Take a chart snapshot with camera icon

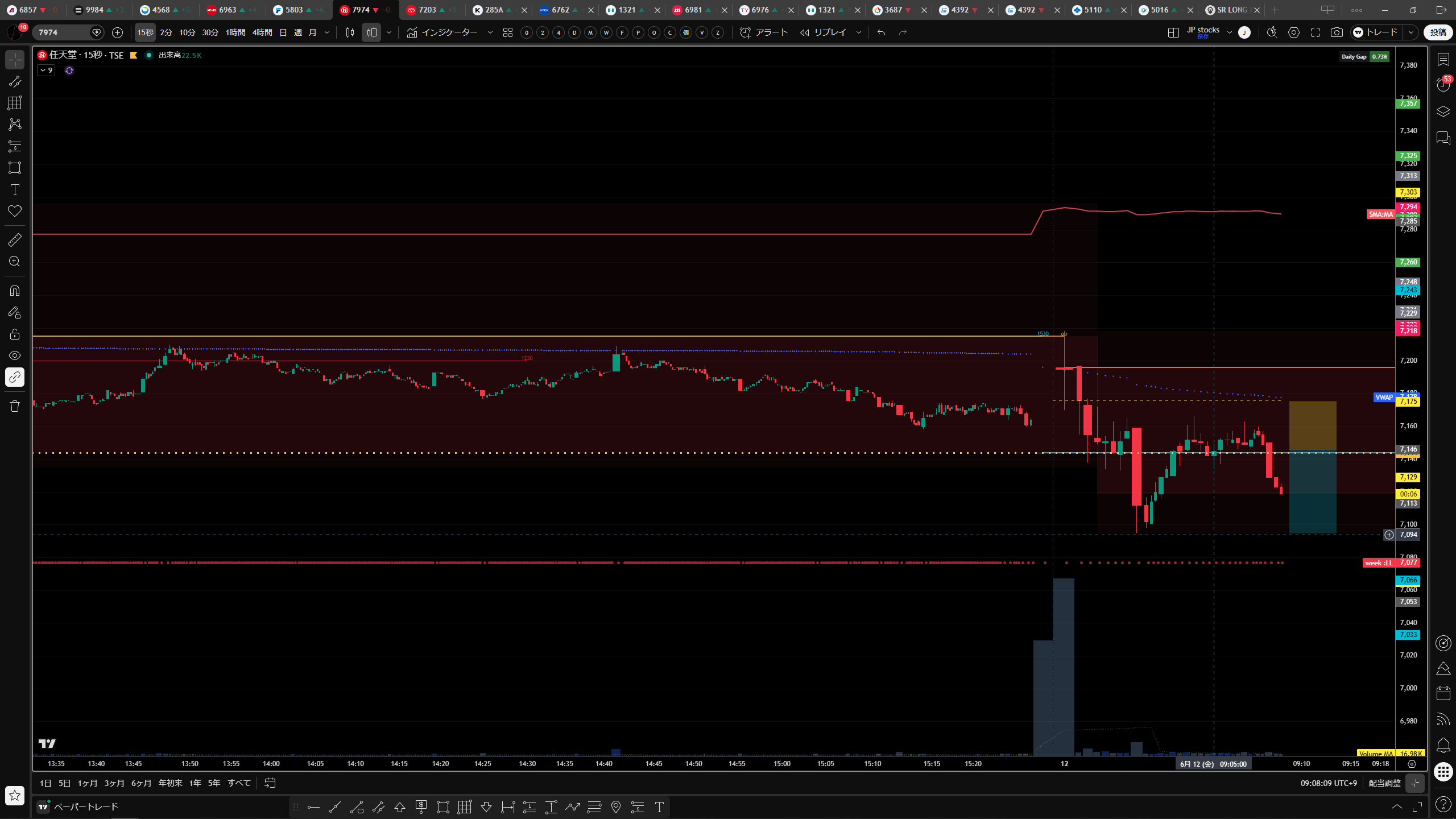pyautogui.click(x=1337, y=32)
